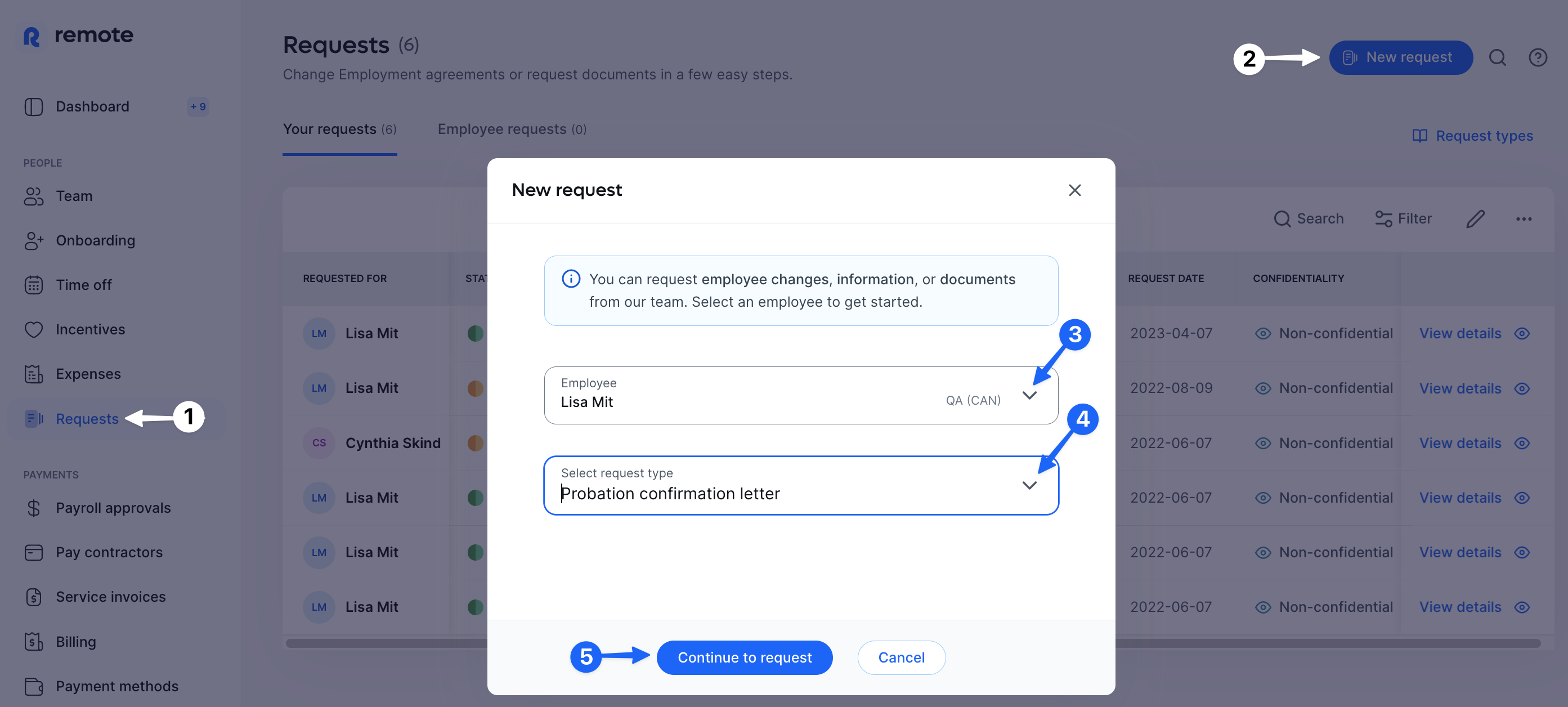Open the Time off section in sidebar
Screen dimensions: 1568x707
(x=83, y=284)
